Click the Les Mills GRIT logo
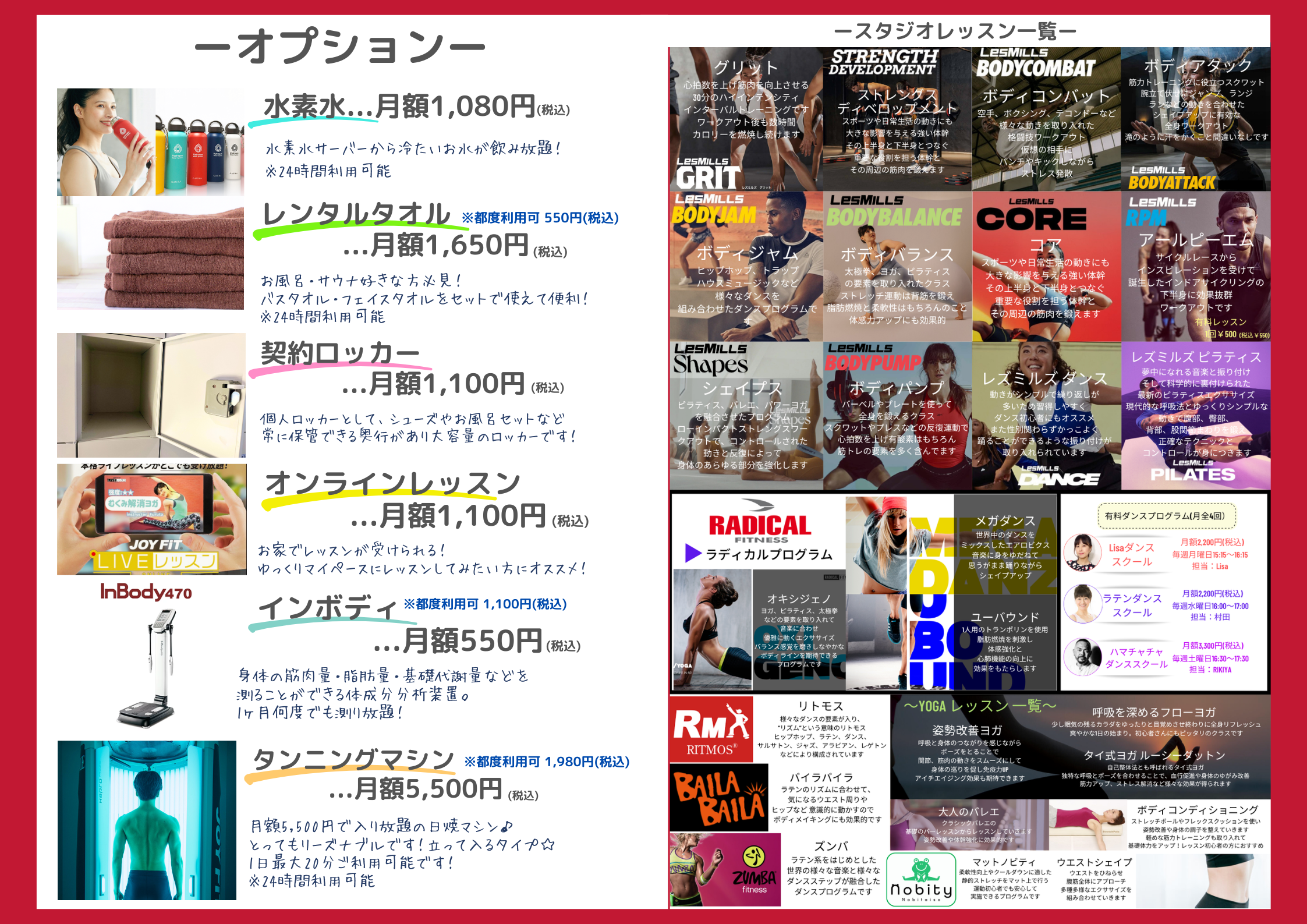 [707, 174]
